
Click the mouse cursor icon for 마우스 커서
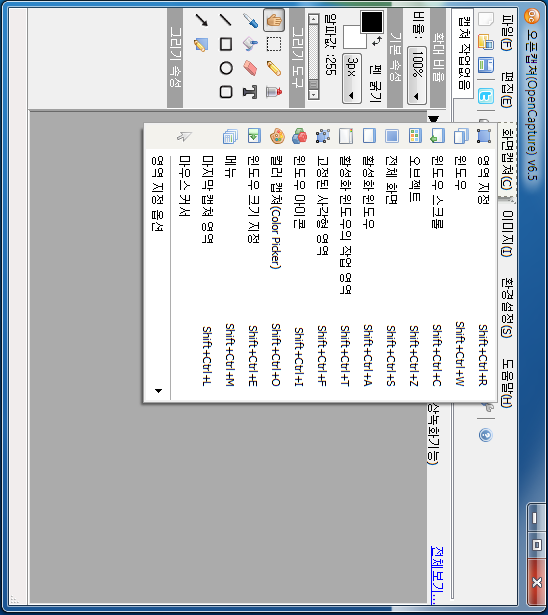coord(184,136)
